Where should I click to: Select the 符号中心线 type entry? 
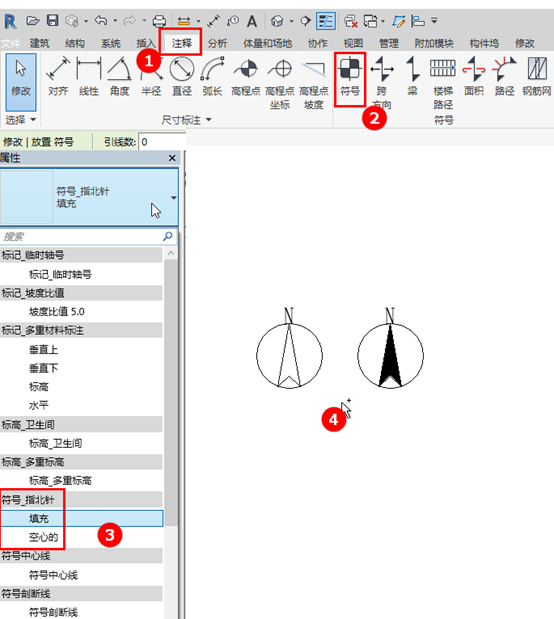[81, 575]
